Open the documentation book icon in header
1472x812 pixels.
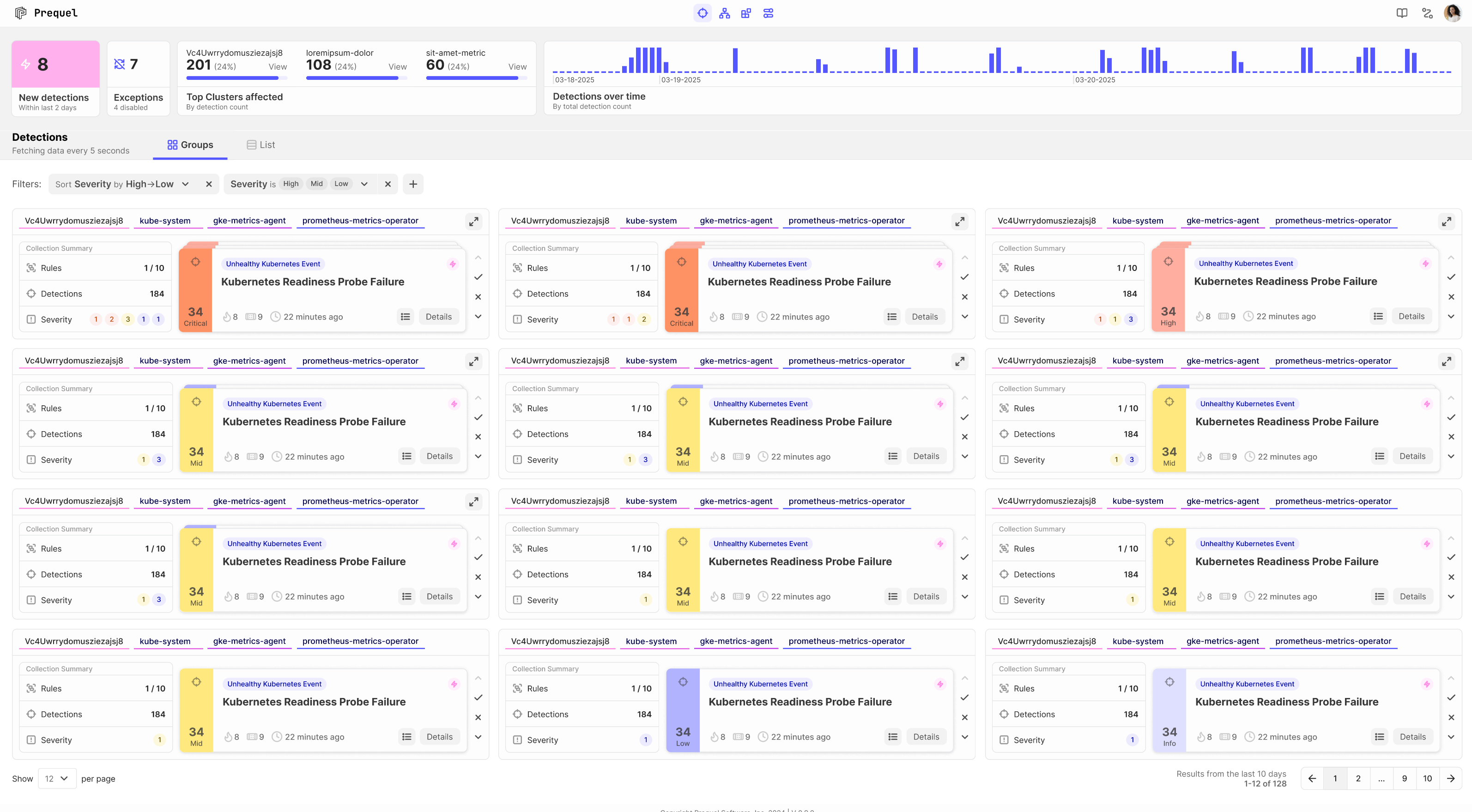[x=1402, y=12]
